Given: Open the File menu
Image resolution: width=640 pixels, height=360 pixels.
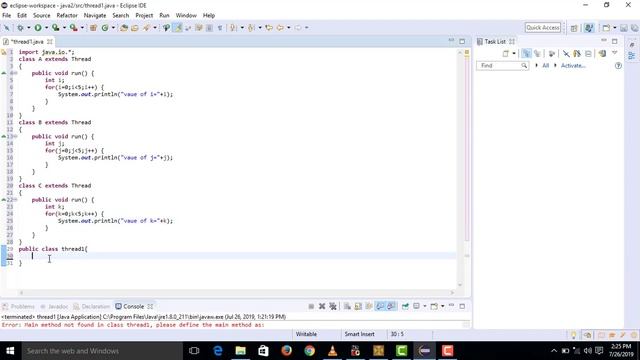Looking at the screenshot, I should click(x=7, y=15).
